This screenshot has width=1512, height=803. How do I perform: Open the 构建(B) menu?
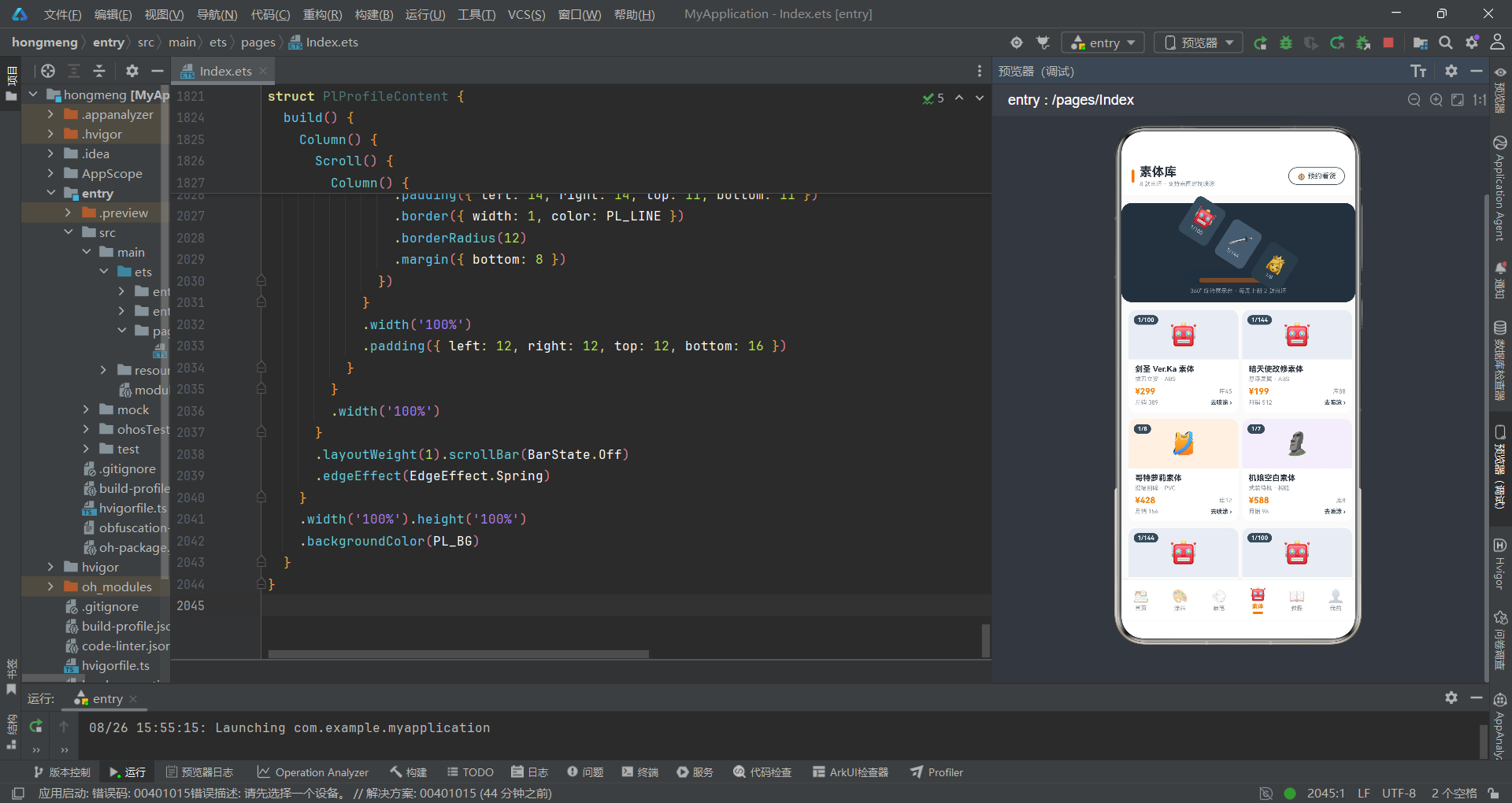(x=374, y=14)
